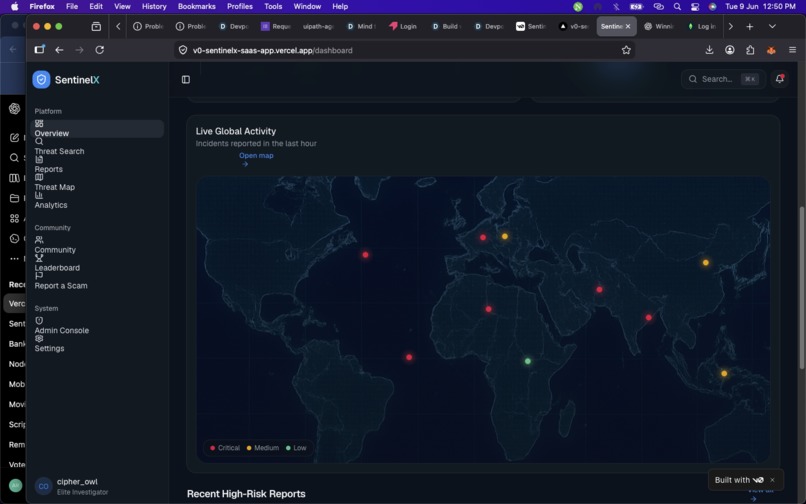806x504 pixels.
Task: Open Leaderboard in the sidebar
Action: pyautogui.click(x=57, y=268)
